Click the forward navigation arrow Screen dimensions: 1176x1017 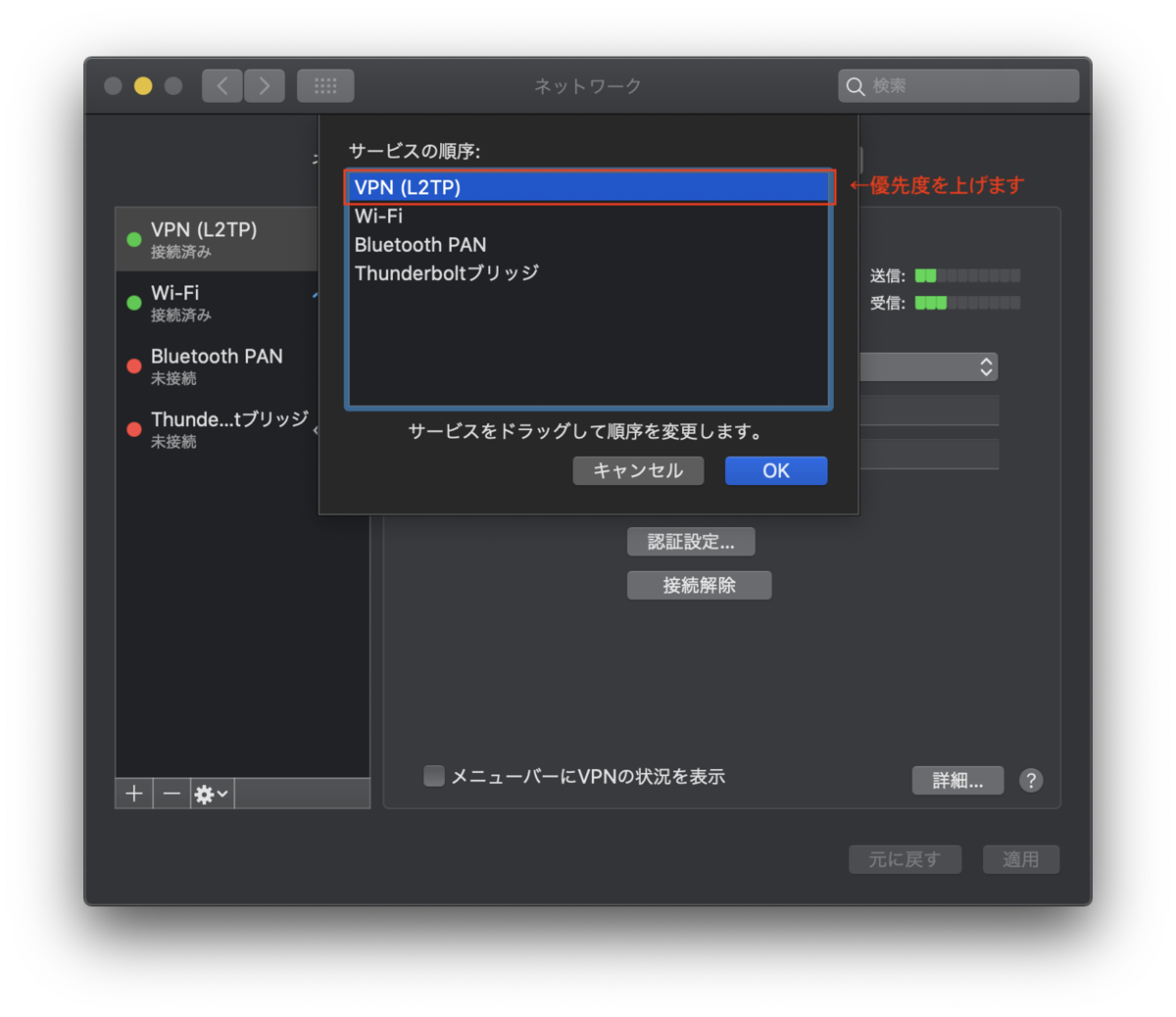coord(264,85)
